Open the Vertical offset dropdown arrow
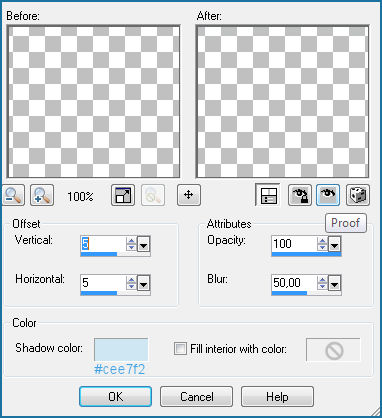This screenshot has width=382, height=418. (x=144, y=245)
